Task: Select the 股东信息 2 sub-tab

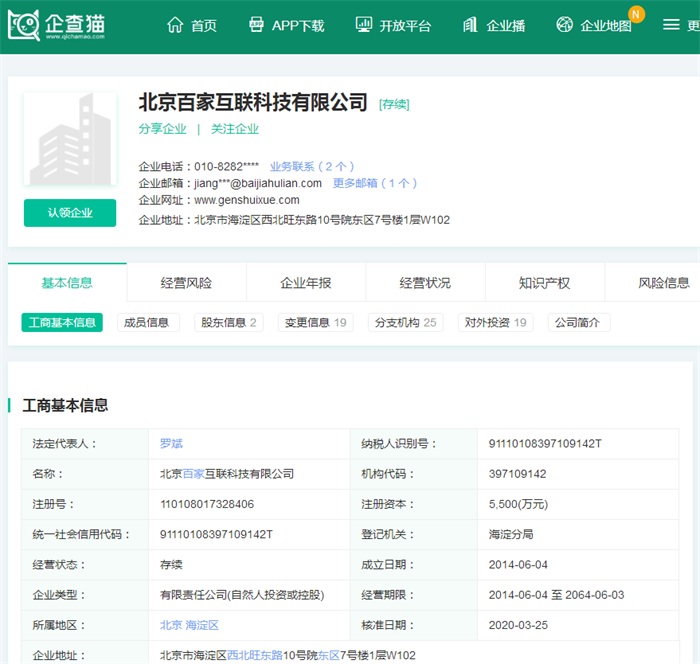Action: (x=229, y=323)
